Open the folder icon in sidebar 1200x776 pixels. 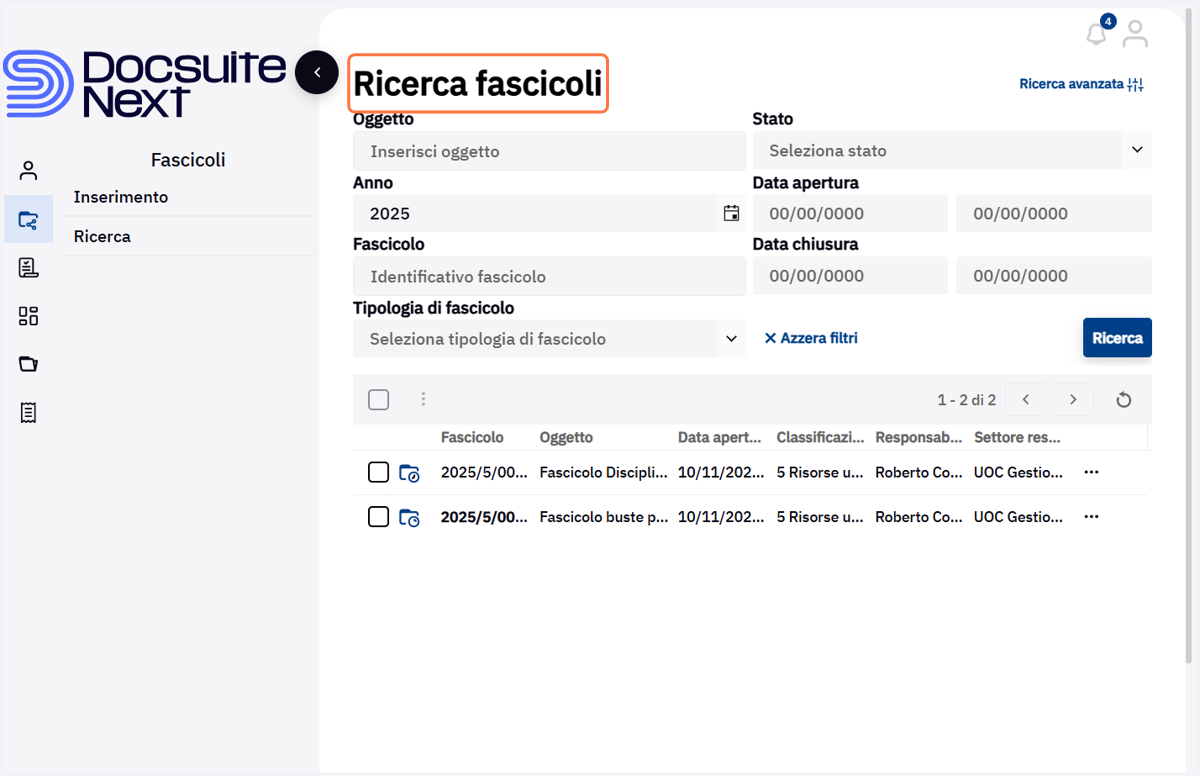(28, 364)
